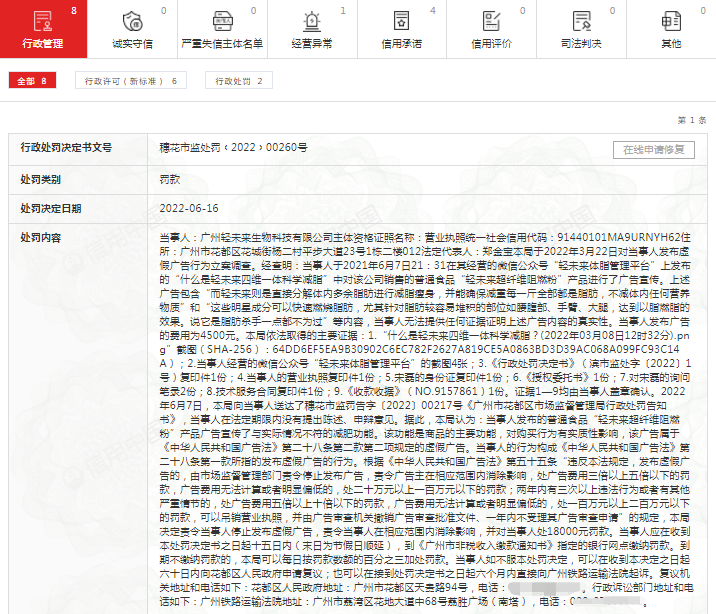Open the 行政管理 tab icon
The image size is (716, 614).
pos(42,22)
